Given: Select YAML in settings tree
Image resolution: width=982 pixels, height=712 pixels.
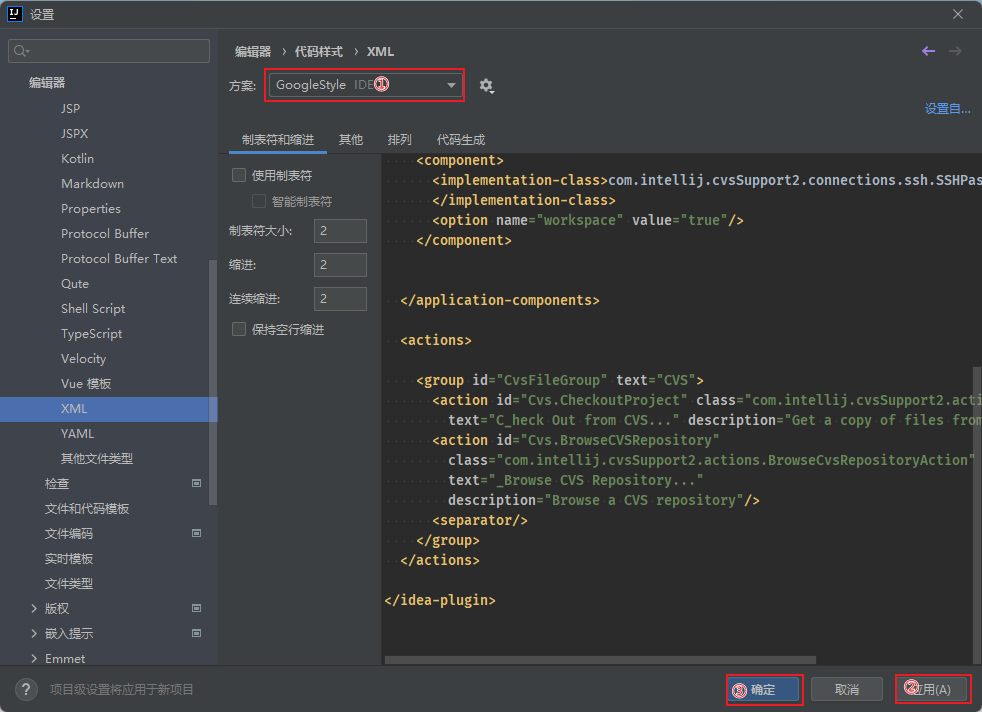Looking at the screenshot, I should tap(77, 433).
